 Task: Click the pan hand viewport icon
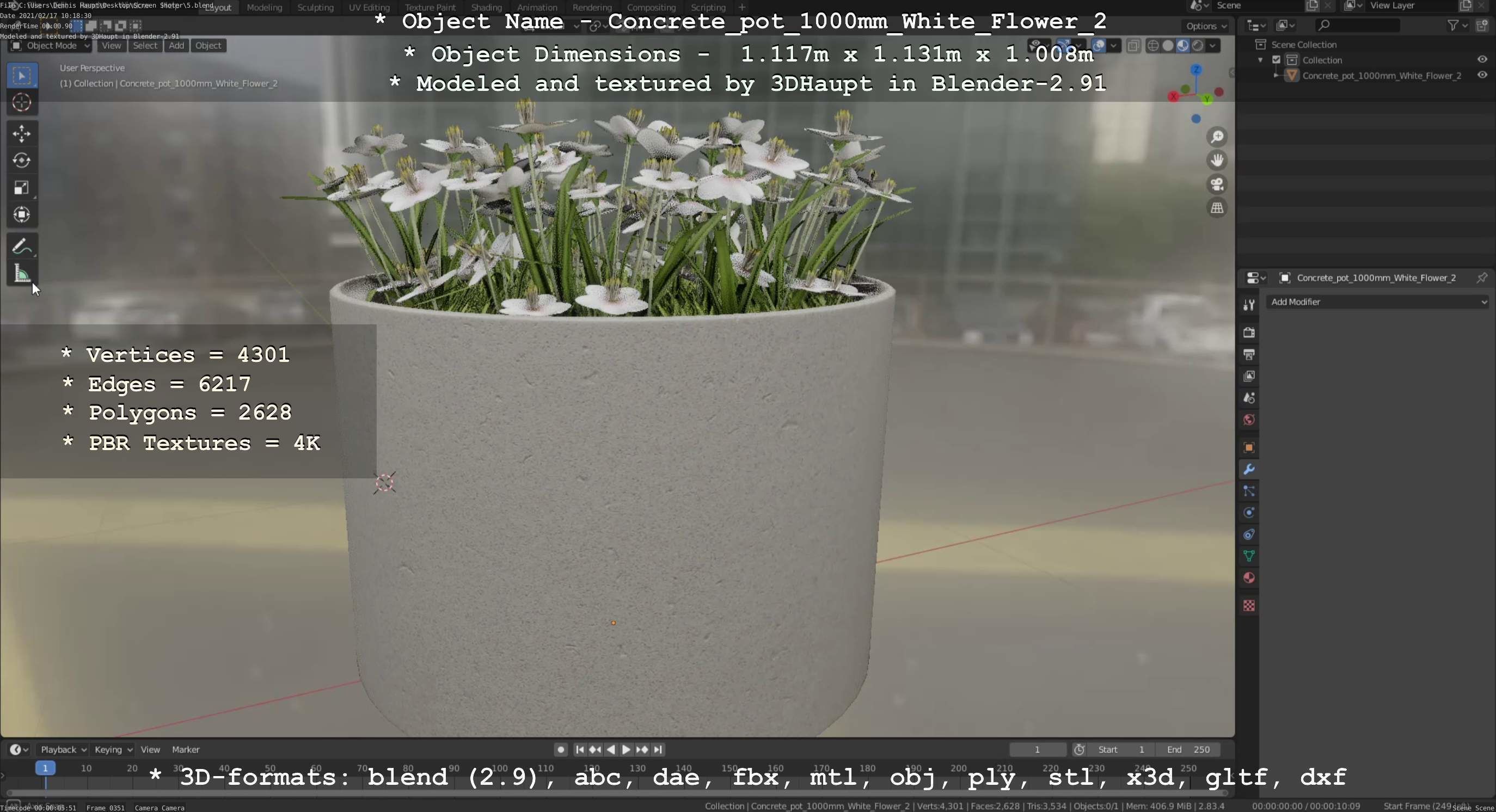(1217, 160)
